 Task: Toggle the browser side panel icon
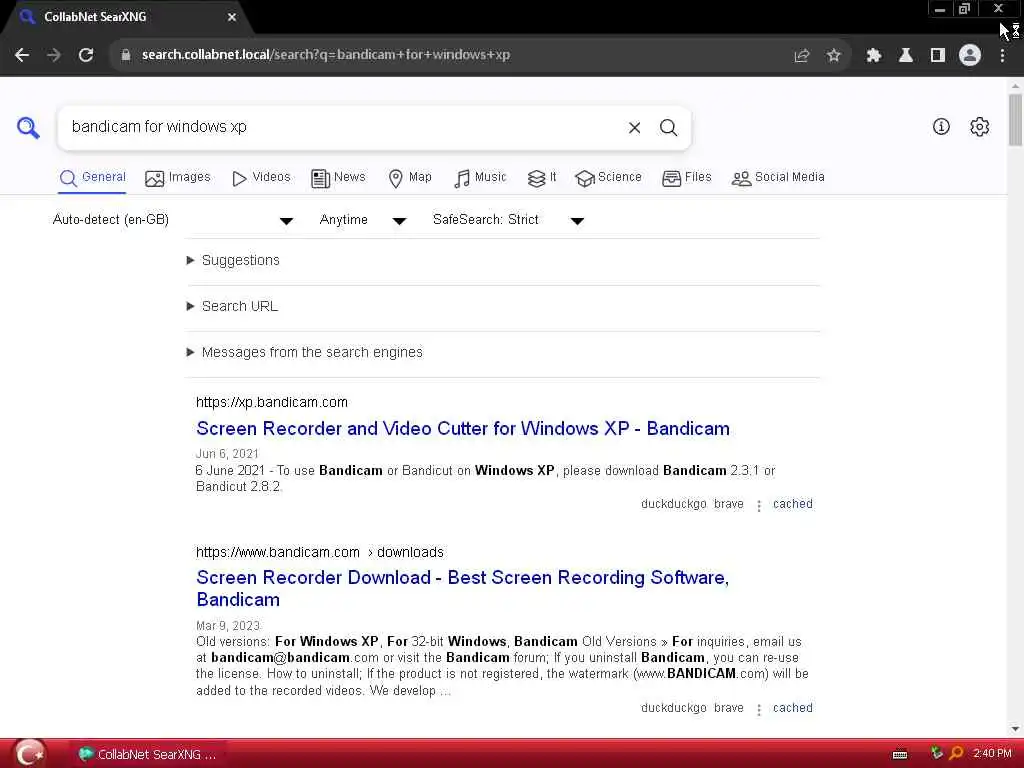point(938,56)
